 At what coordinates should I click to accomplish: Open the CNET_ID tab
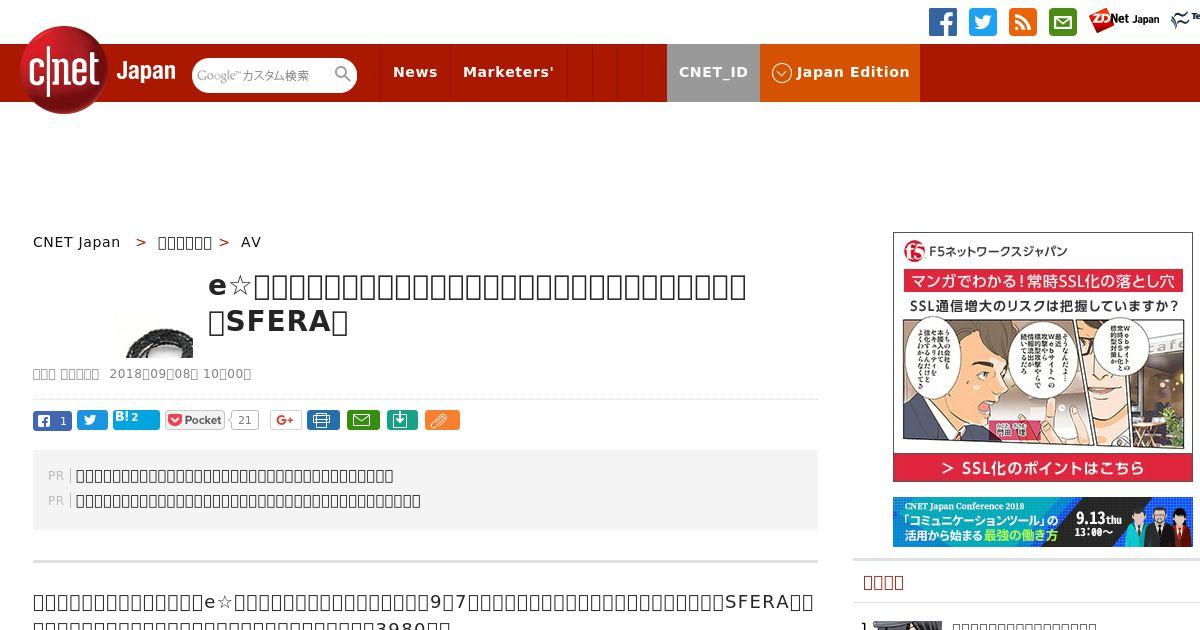pyautogui.click(x=713, y=72)
